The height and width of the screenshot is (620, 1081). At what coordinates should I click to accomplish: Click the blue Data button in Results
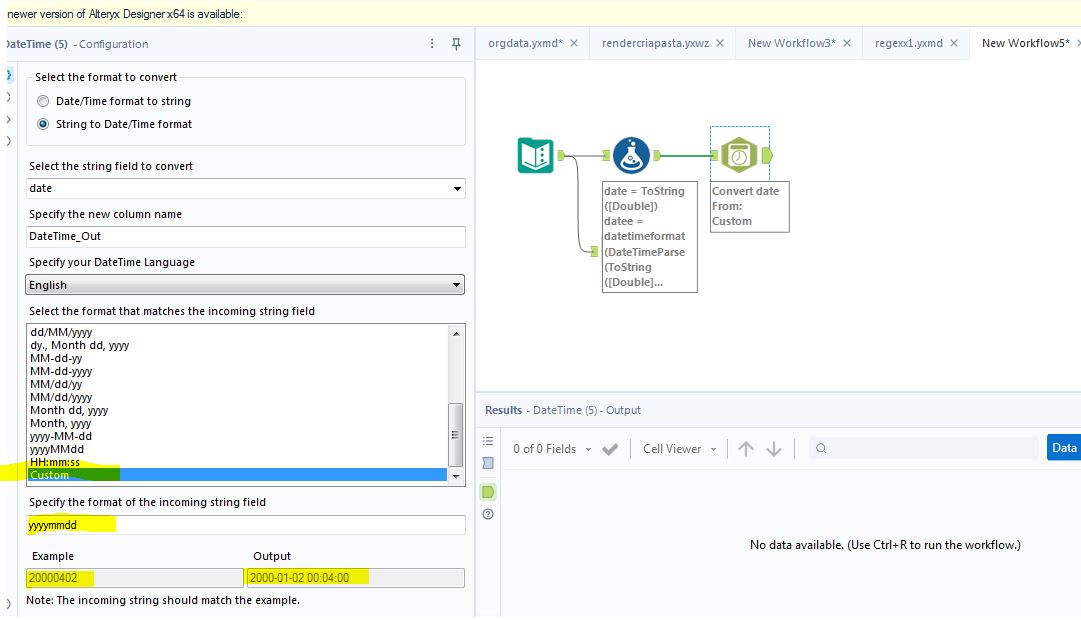(x=1063, y=447)
